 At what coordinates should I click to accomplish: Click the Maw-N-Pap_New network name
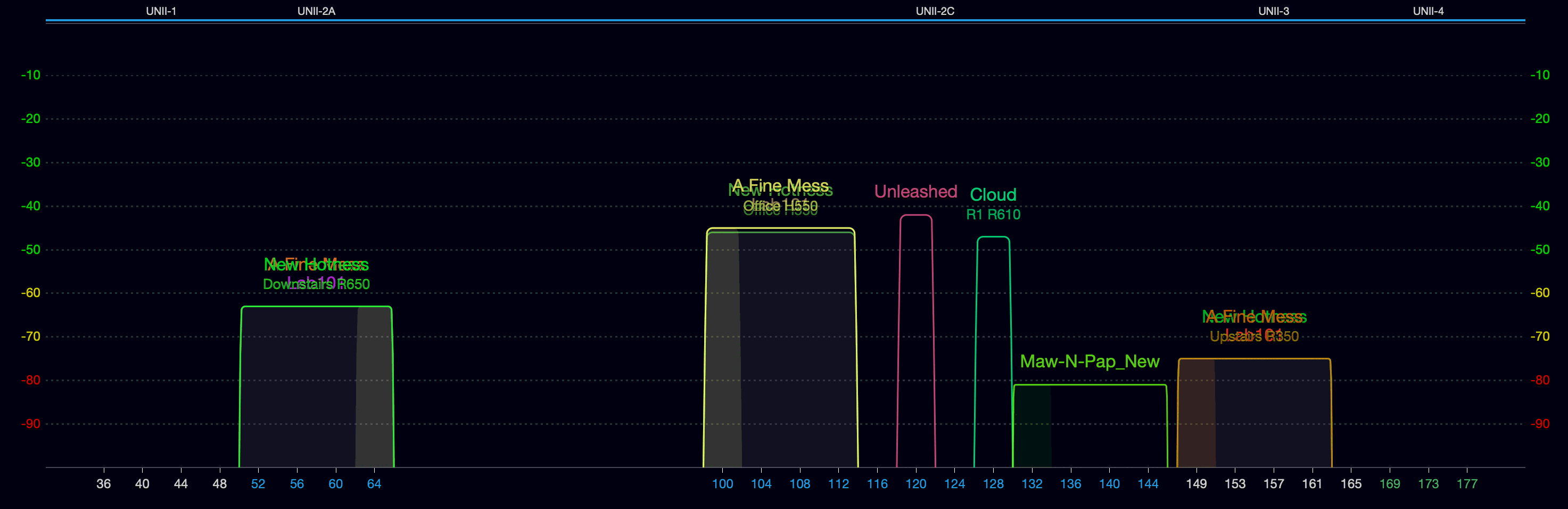[x=1090, y=362]
